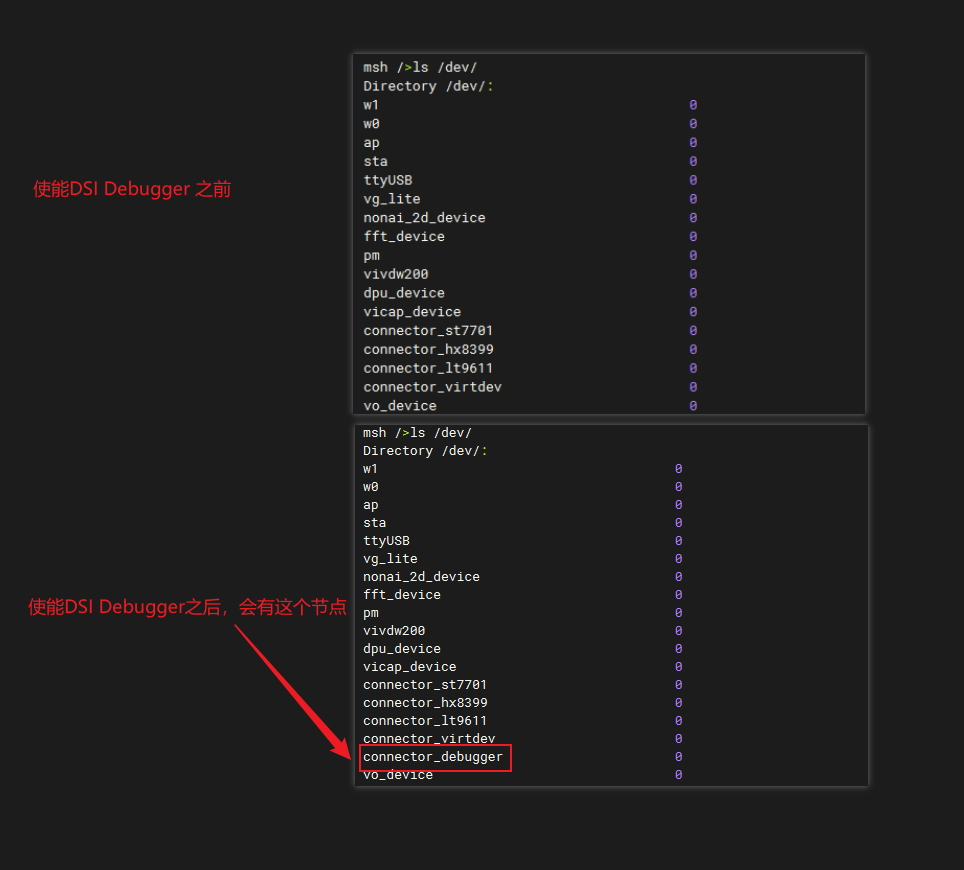Click connector_hx8399 in the lower terminal
The width and height of the screenshot is (964, 870).
[x=425, y=703]
